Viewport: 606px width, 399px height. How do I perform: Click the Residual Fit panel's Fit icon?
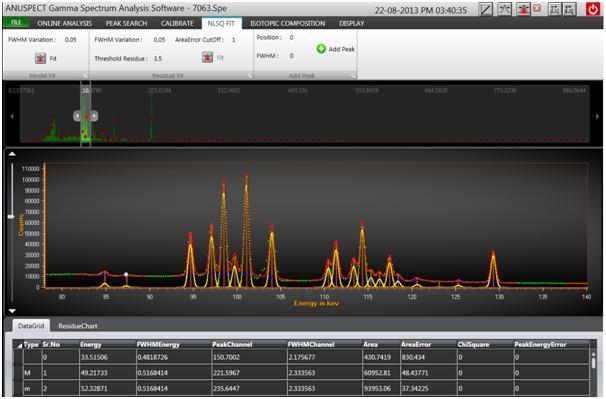pos(208,58)
